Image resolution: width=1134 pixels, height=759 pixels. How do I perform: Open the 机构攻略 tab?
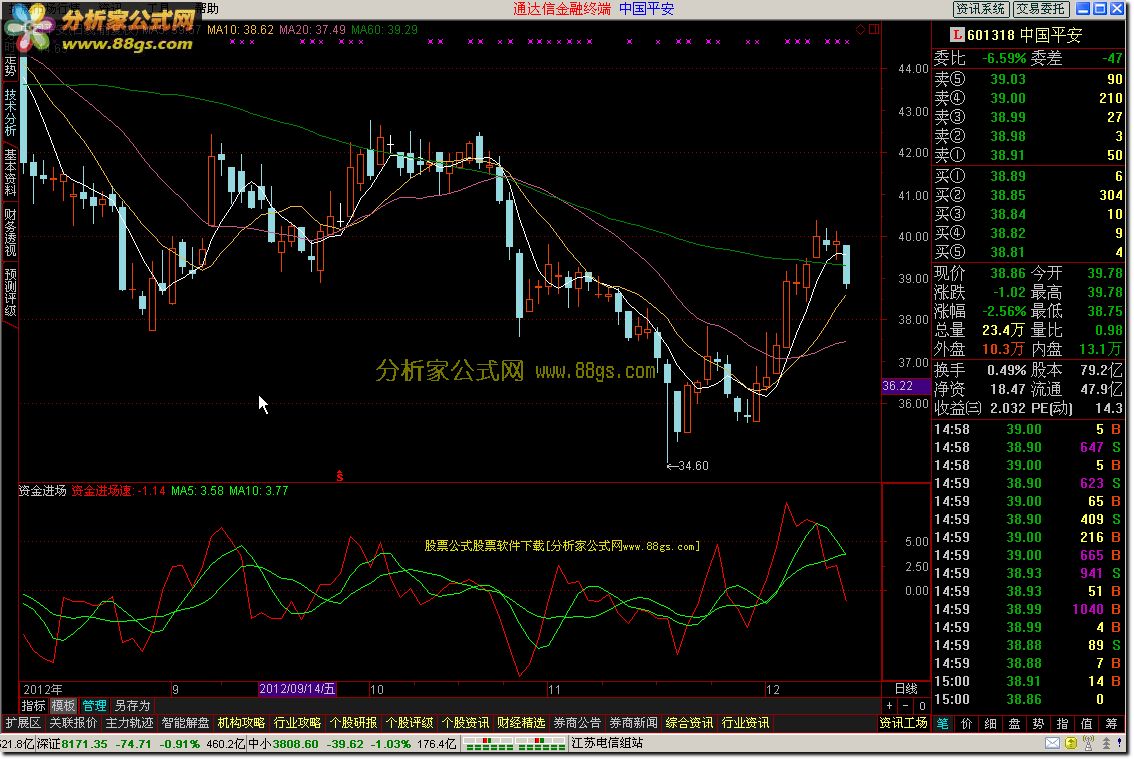click(241, 723)
